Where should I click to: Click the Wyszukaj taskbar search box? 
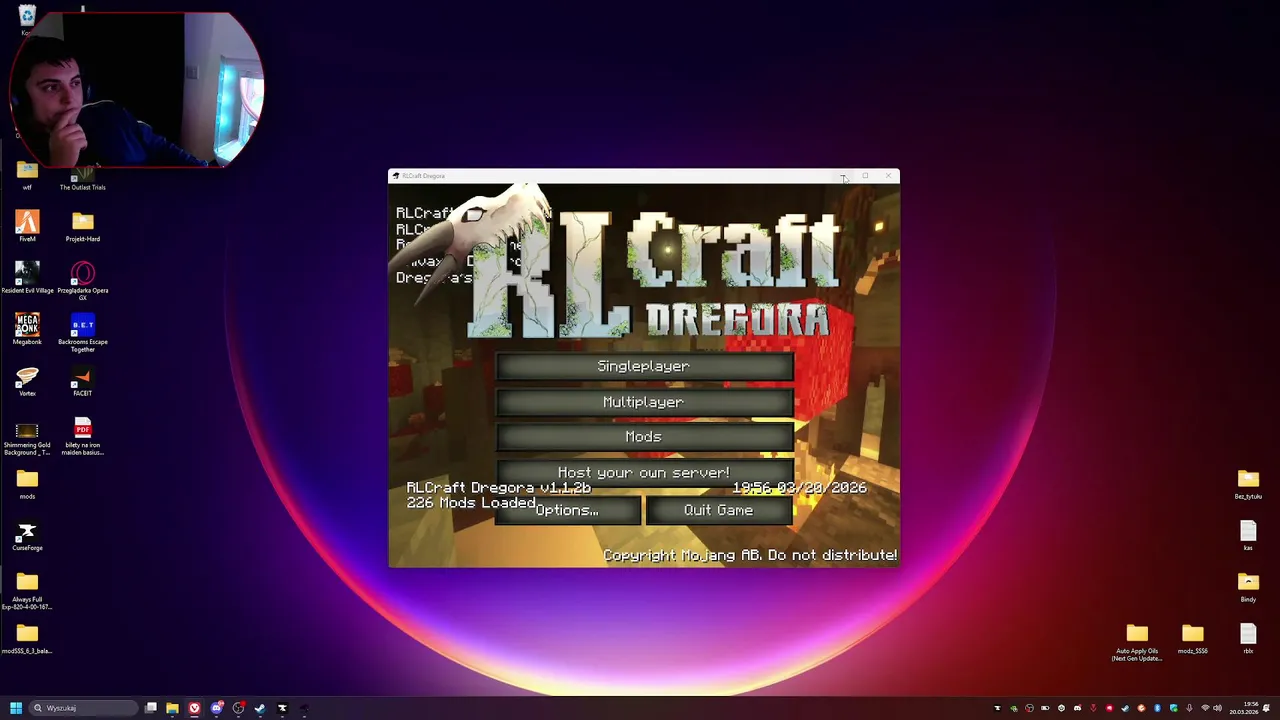84,708
